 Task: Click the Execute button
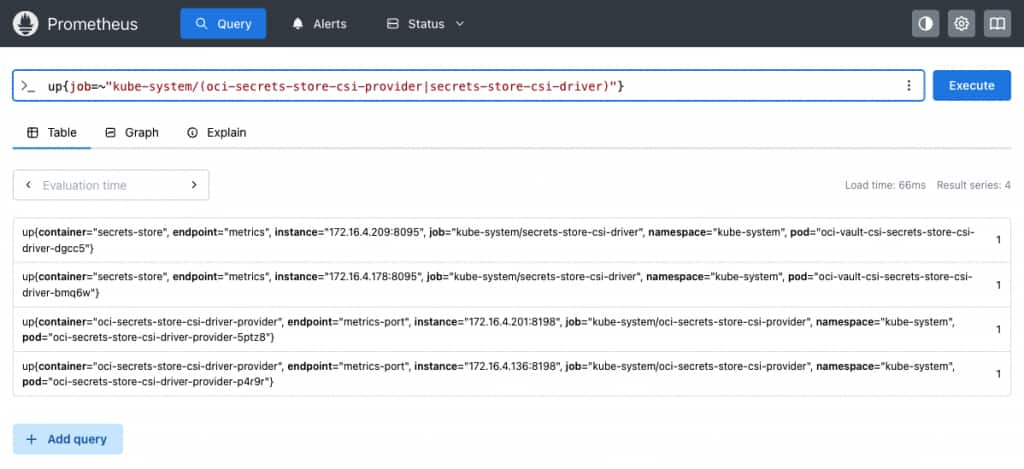972,86
